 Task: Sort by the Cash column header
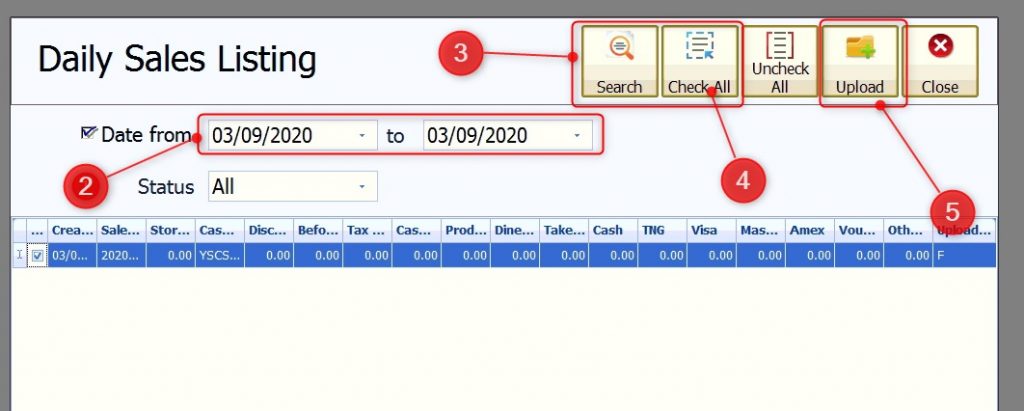(612, 230)
